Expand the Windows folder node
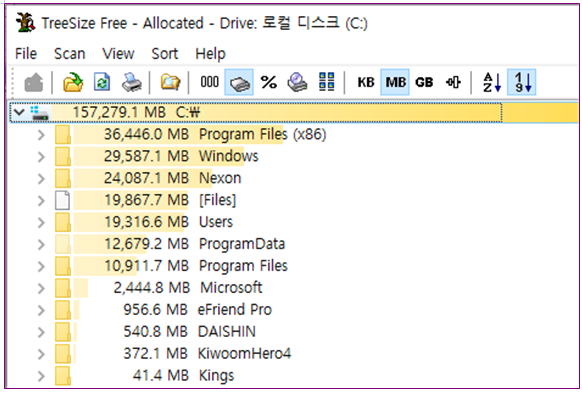Viewport: 582px width, 393px height. pos(41,157)
